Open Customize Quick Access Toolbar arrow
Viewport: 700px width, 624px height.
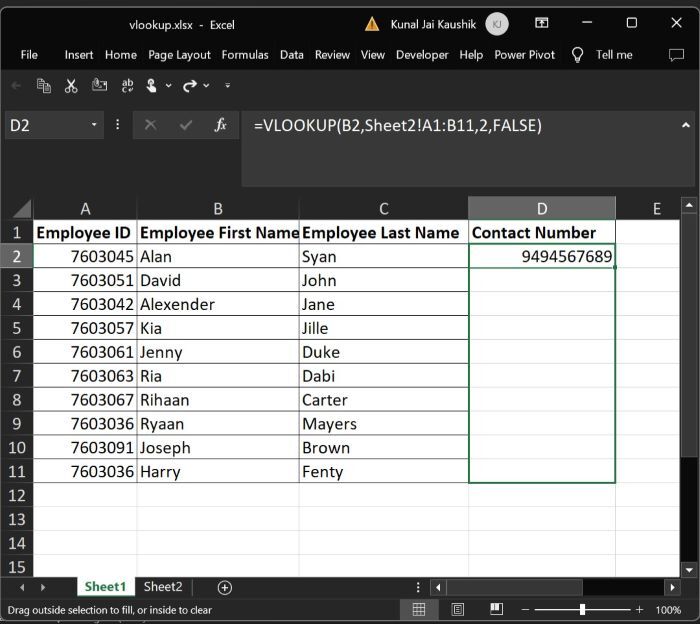point(228,85)
